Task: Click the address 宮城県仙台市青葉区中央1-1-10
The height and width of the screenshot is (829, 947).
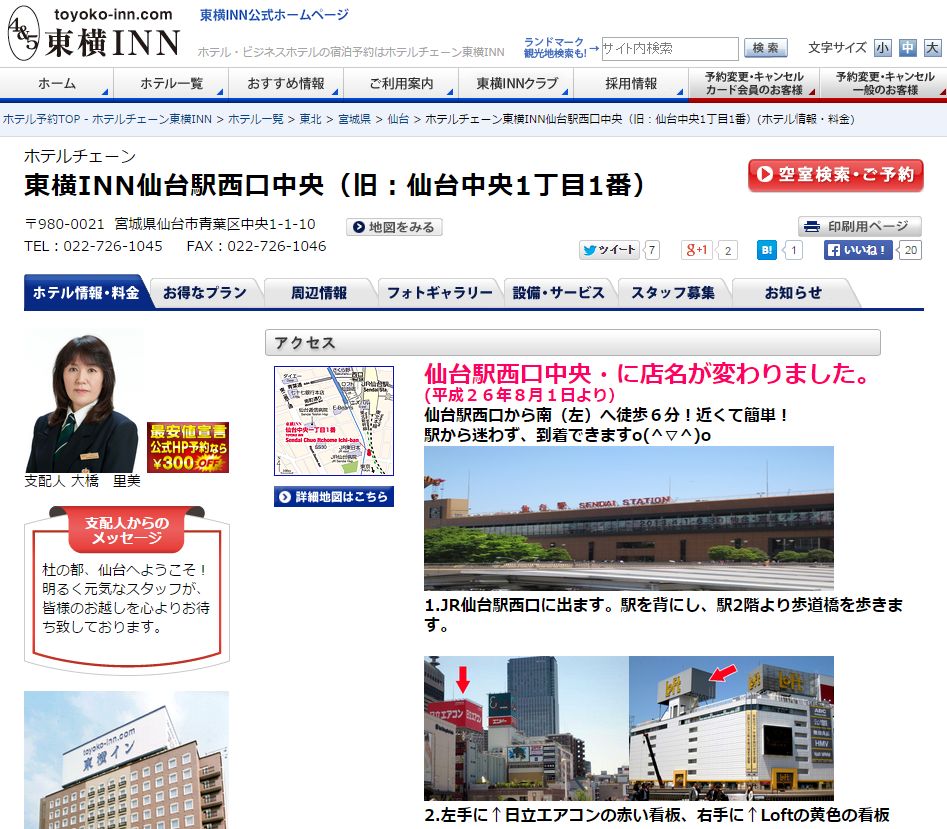Action: [215, 224]
